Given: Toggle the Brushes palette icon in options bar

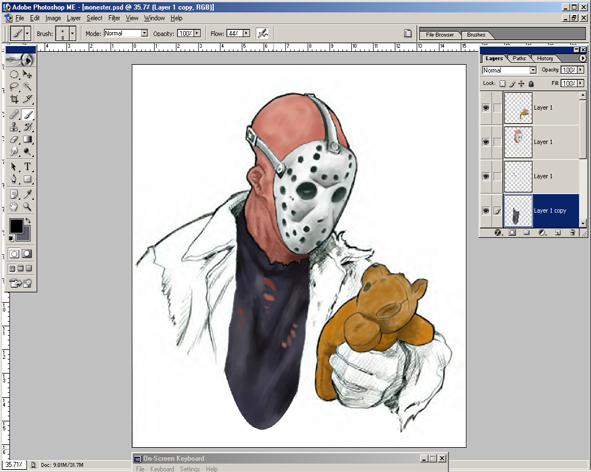Looking at the screenshot, I should click(x=407, y=34).
